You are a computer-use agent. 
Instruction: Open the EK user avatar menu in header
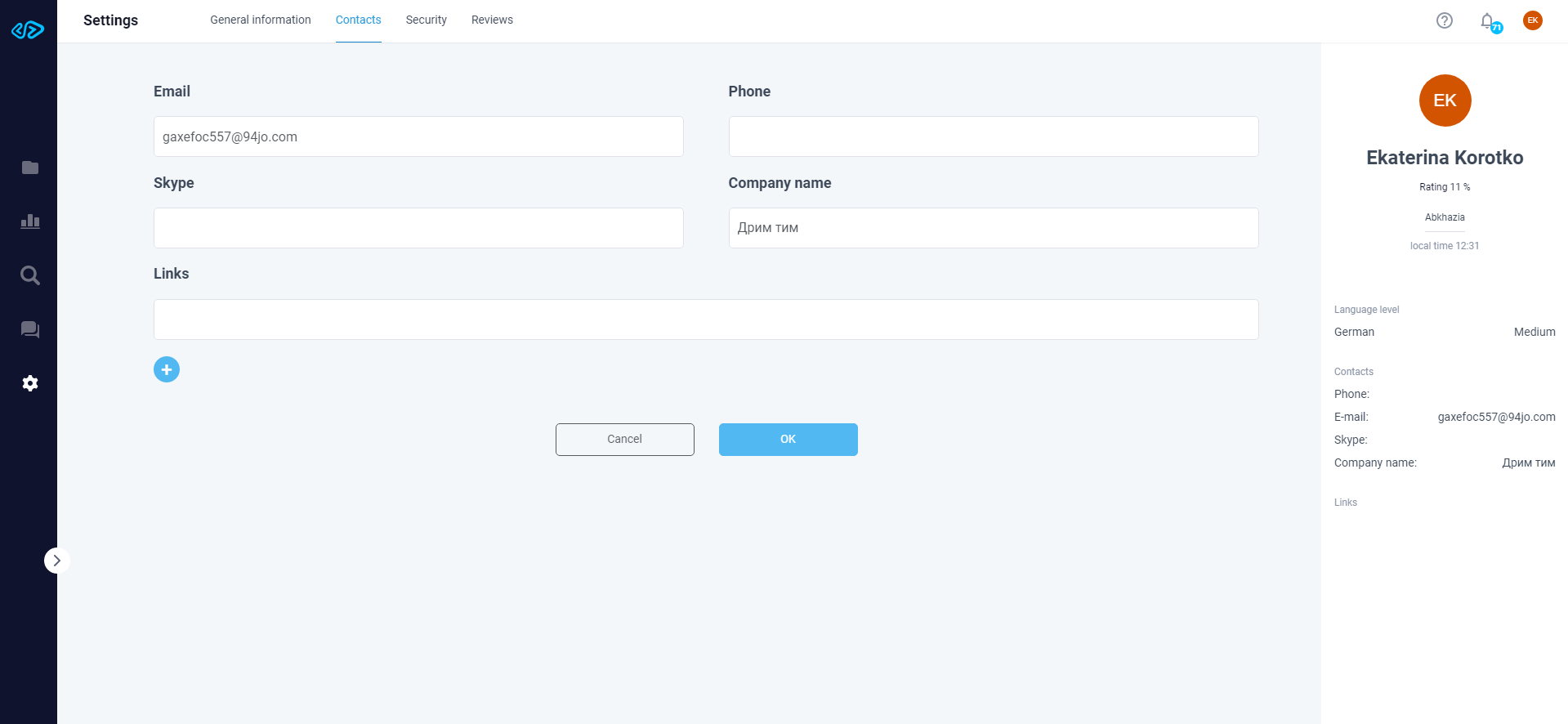[x=1533, y=20]
